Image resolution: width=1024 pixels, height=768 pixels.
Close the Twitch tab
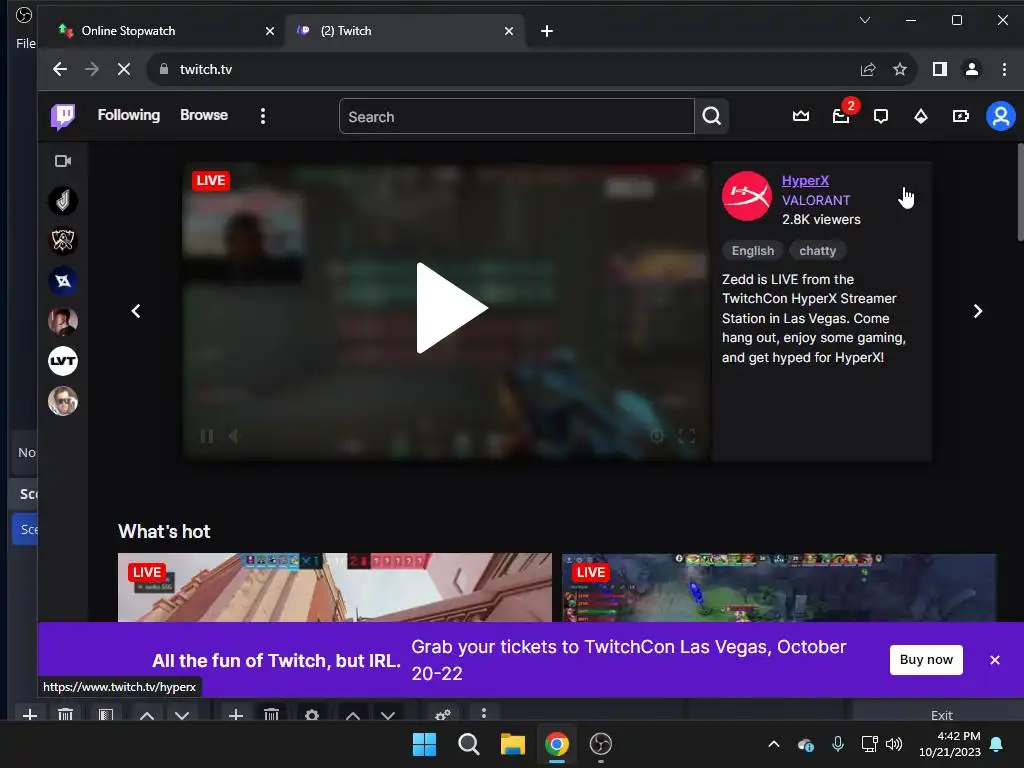click(509, 31)
